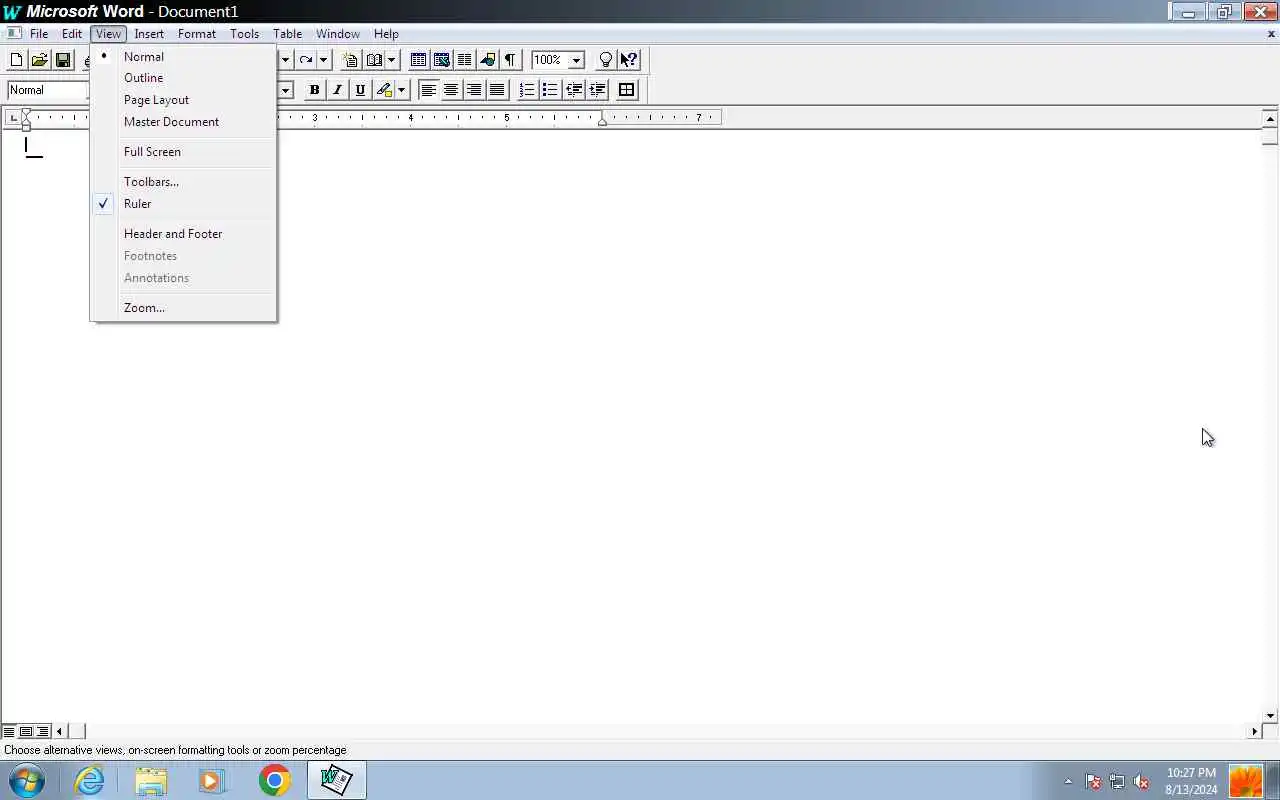Apply highlight with the Highlight pen icon
This screenshot has height=800, width=1280.
(384, 90)
